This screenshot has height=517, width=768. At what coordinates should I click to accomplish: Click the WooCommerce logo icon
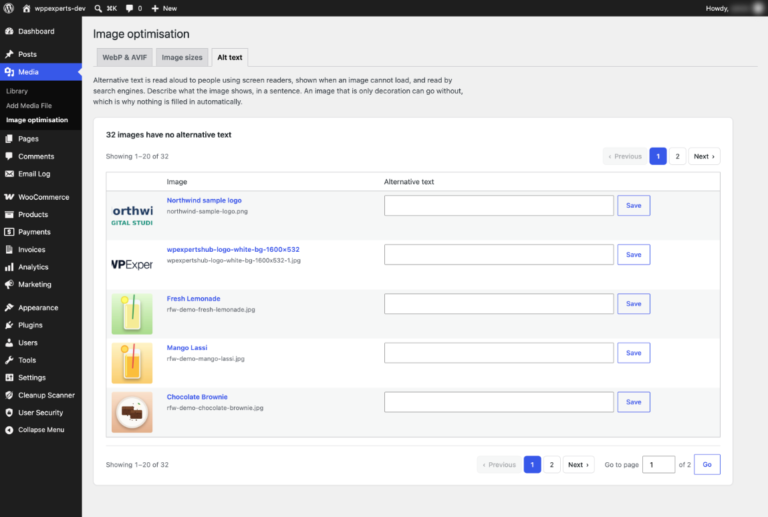click(x=9, y=197)
